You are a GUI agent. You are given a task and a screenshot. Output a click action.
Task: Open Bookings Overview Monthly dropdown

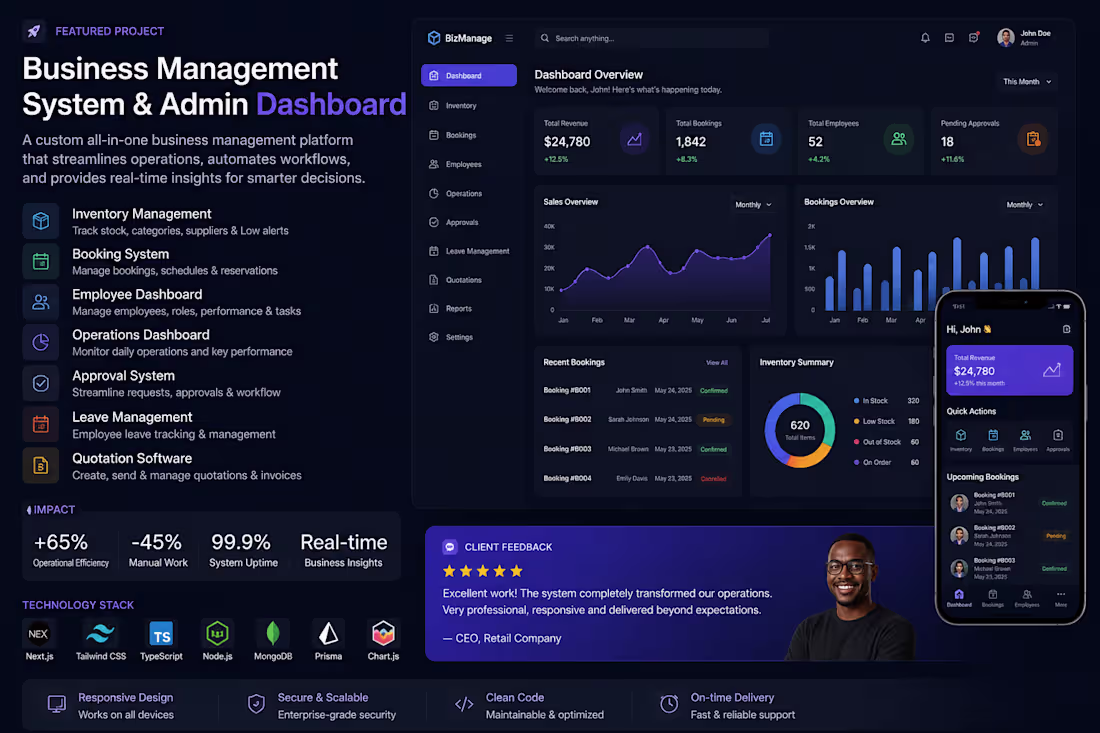click(1024, 205)
